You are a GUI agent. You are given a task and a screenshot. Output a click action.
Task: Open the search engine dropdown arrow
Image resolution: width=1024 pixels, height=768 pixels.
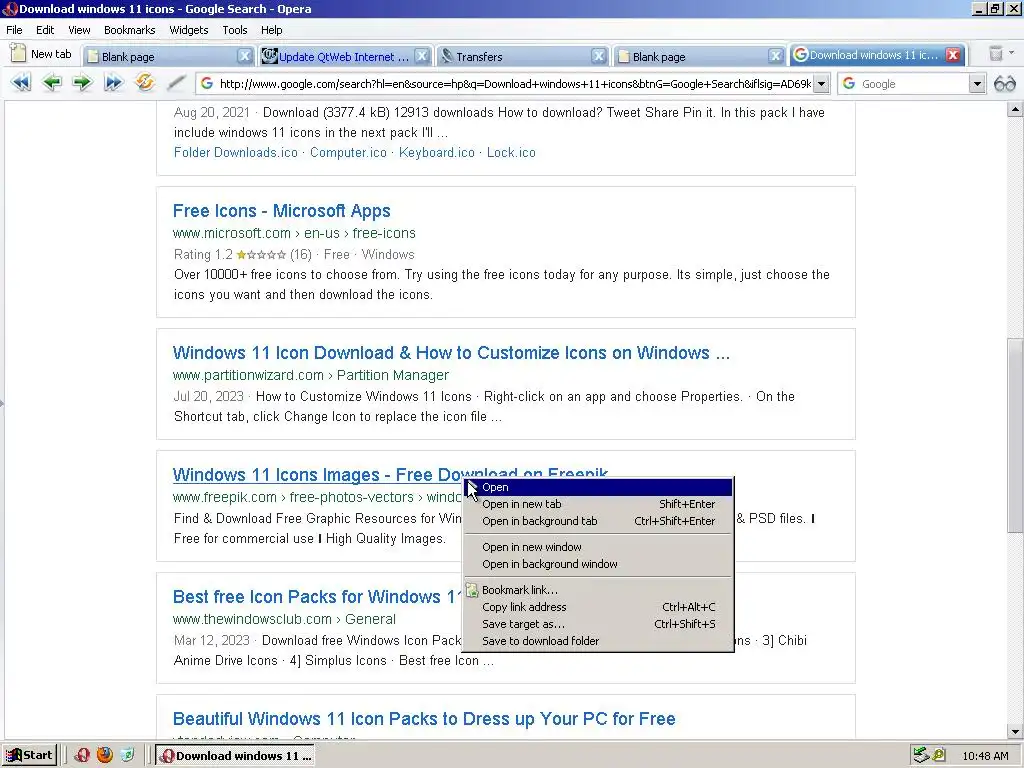click(x=977, y=84)
